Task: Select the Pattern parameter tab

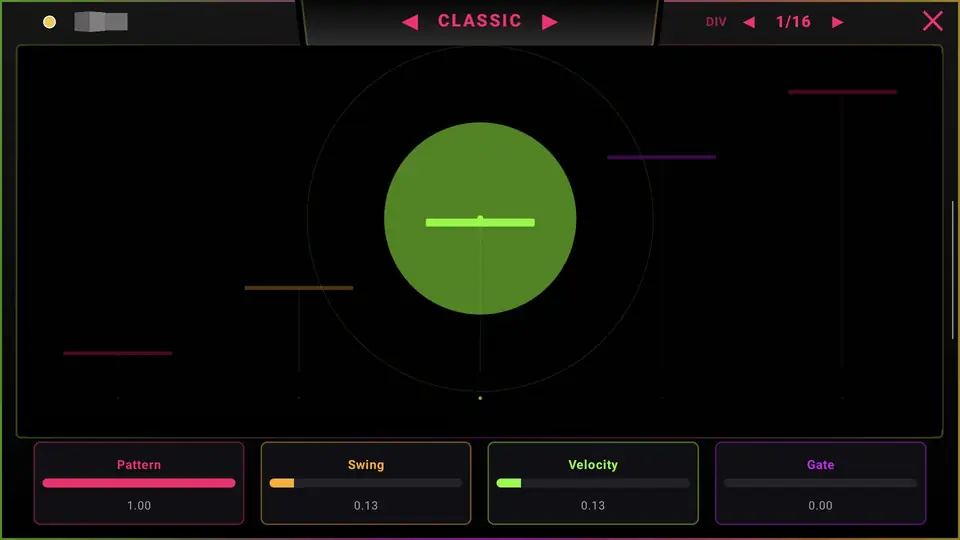Action: [139, 483]
